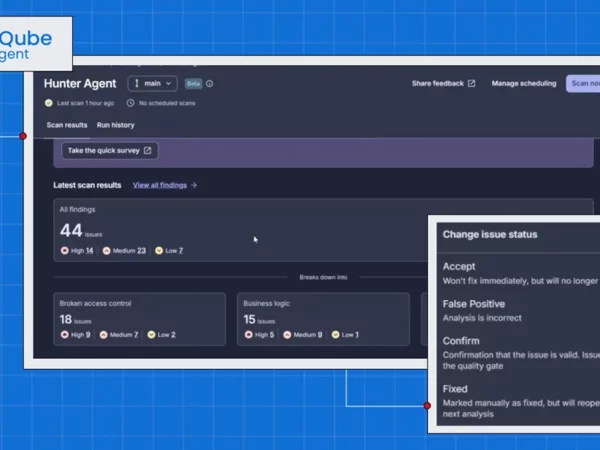This screenshot has height=450, width=600.
Task: Click the arrow next to View all findings
Action: tap(194, 185)
